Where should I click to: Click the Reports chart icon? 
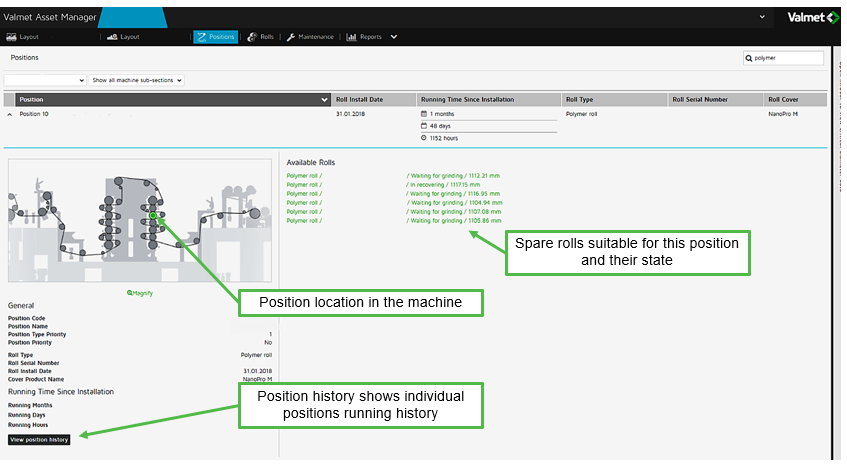tap(352, 37)
